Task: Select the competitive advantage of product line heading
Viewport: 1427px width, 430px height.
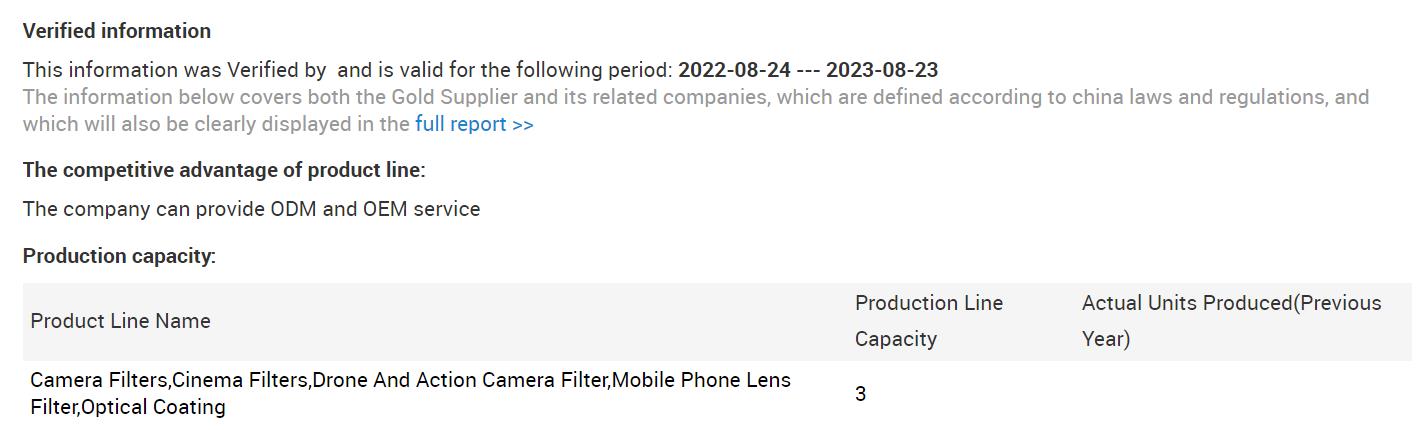Action: pos(224,170)
